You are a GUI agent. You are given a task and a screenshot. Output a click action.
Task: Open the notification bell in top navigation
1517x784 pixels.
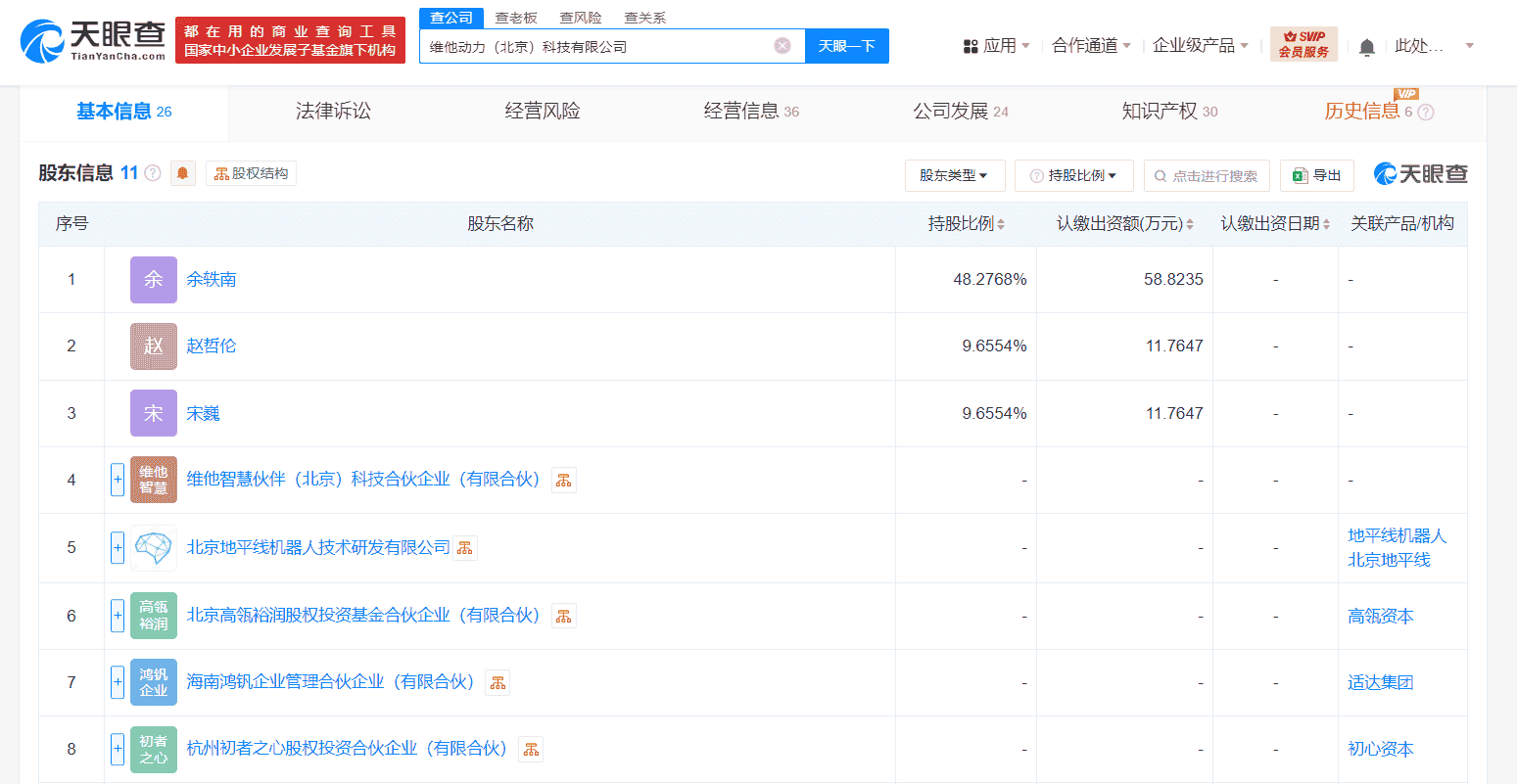pos(1366,45)
